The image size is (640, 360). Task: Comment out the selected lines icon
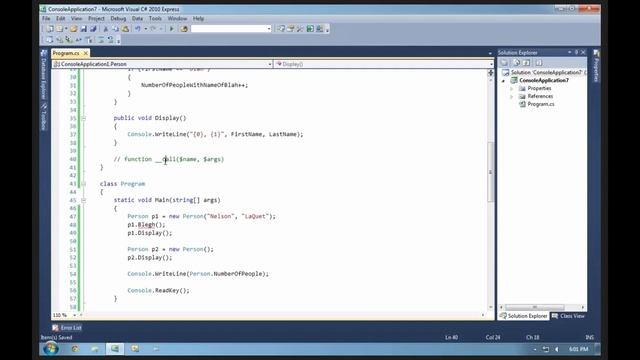click(101, 40)
